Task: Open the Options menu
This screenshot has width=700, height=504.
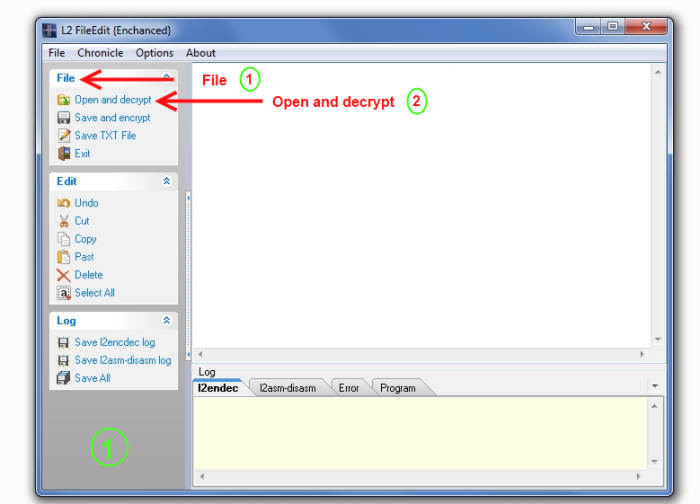Action: point(154,53)
